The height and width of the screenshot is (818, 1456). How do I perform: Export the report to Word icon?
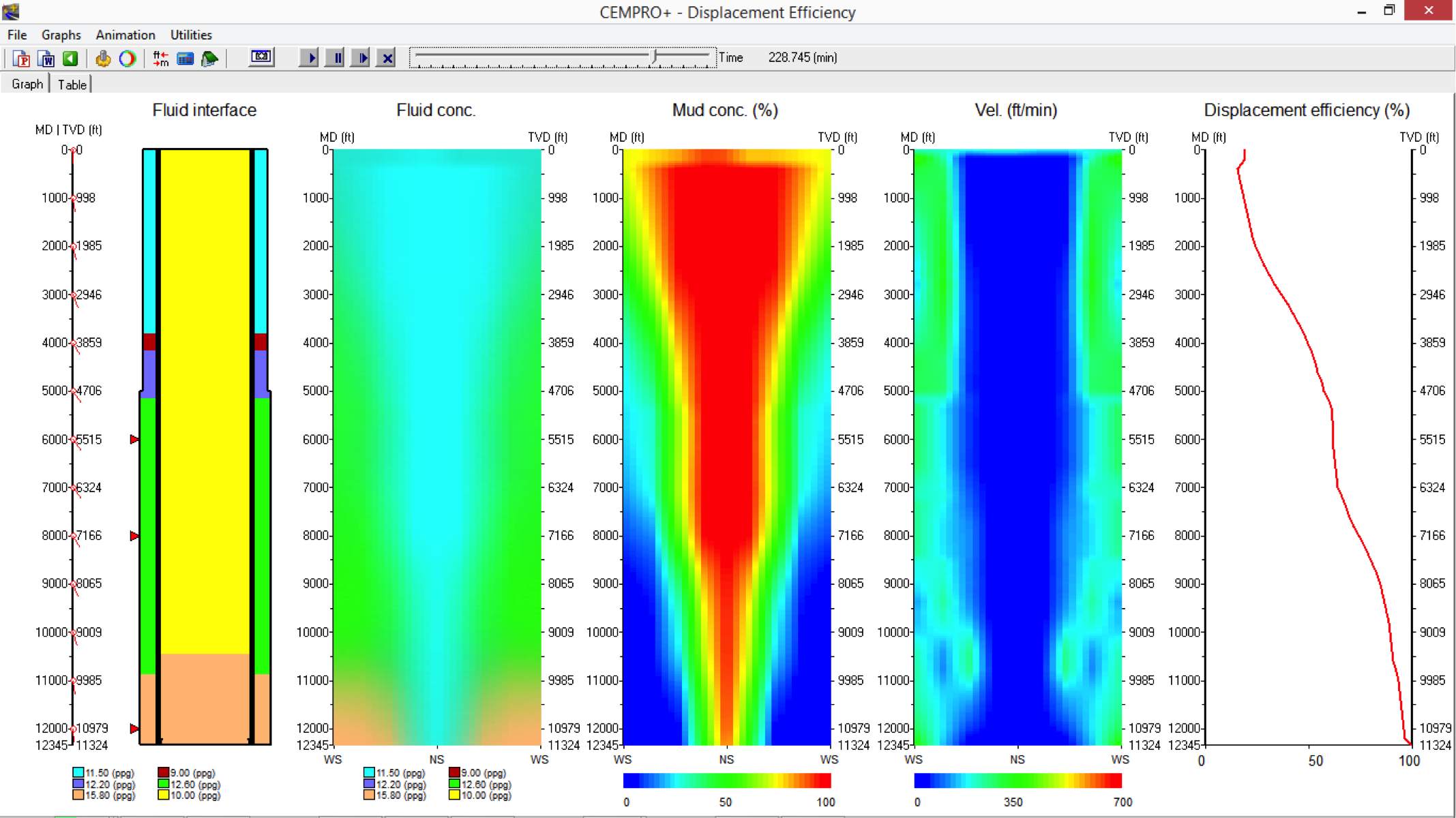pos(46,59)
